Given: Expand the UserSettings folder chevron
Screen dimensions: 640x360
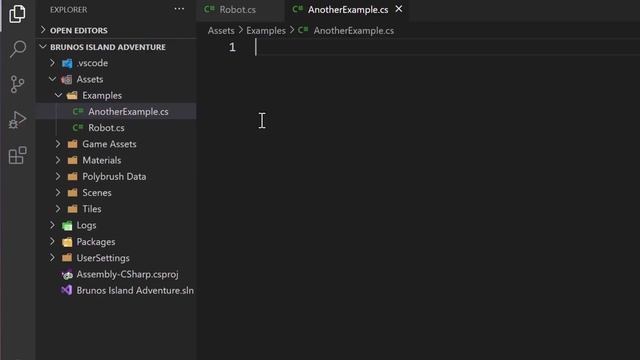Looking at the screenshot, I should (x=52, y=258).
